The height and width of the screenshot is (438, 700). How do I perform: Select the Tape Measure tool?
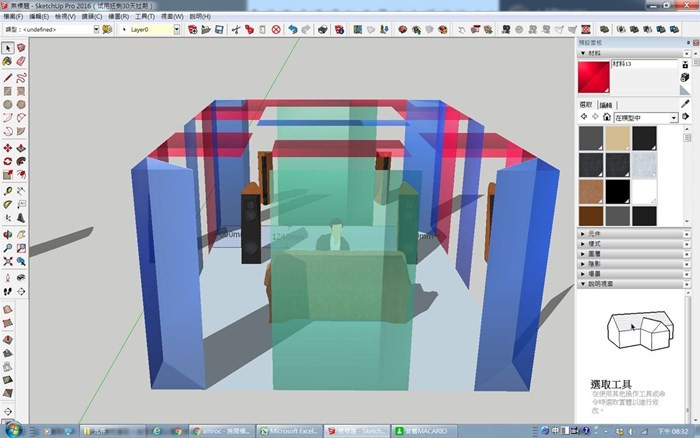tap(8, 191)
